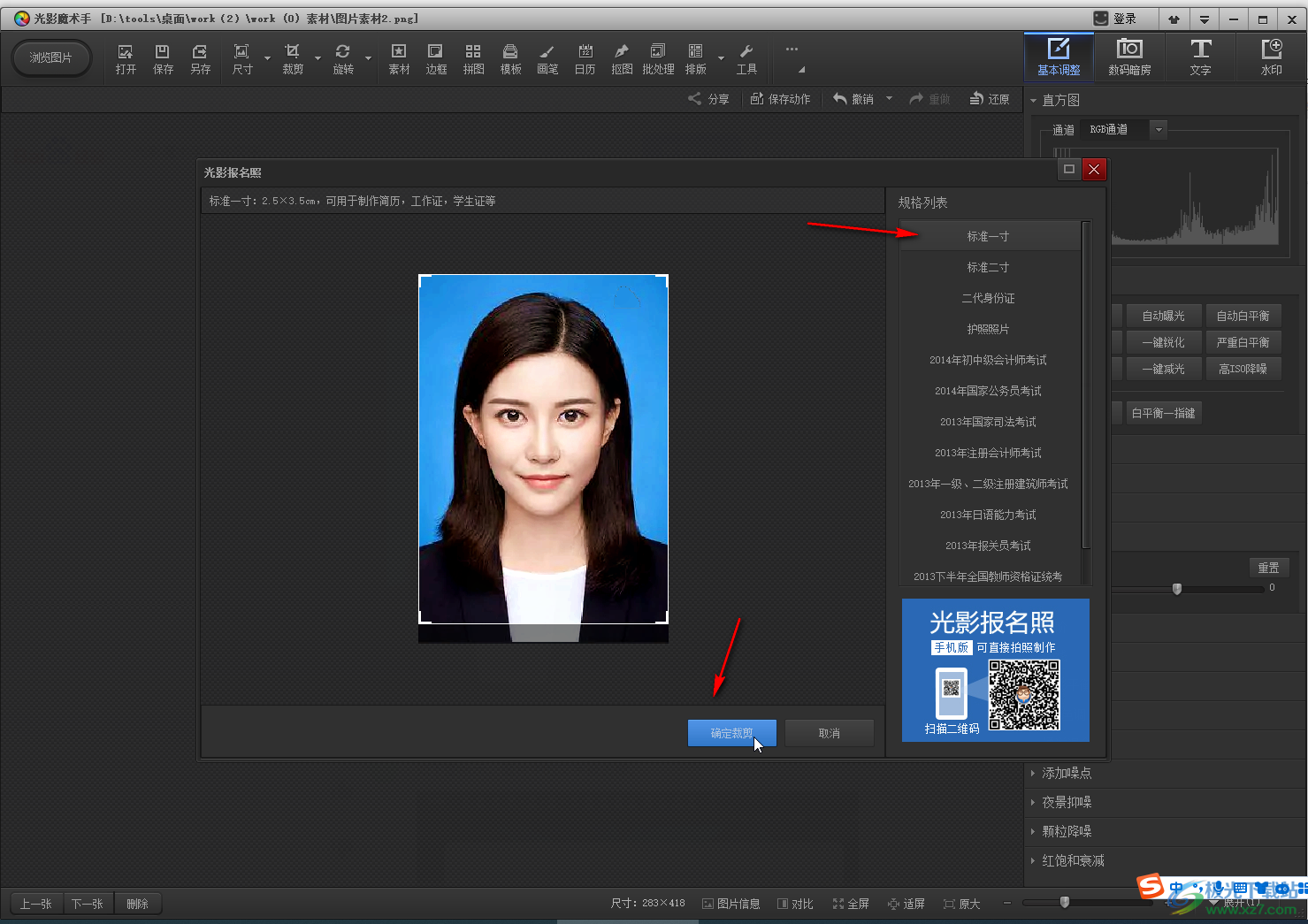
Task: Click the zoom slider handle in status bar
Action: [x=1065, y=902]
